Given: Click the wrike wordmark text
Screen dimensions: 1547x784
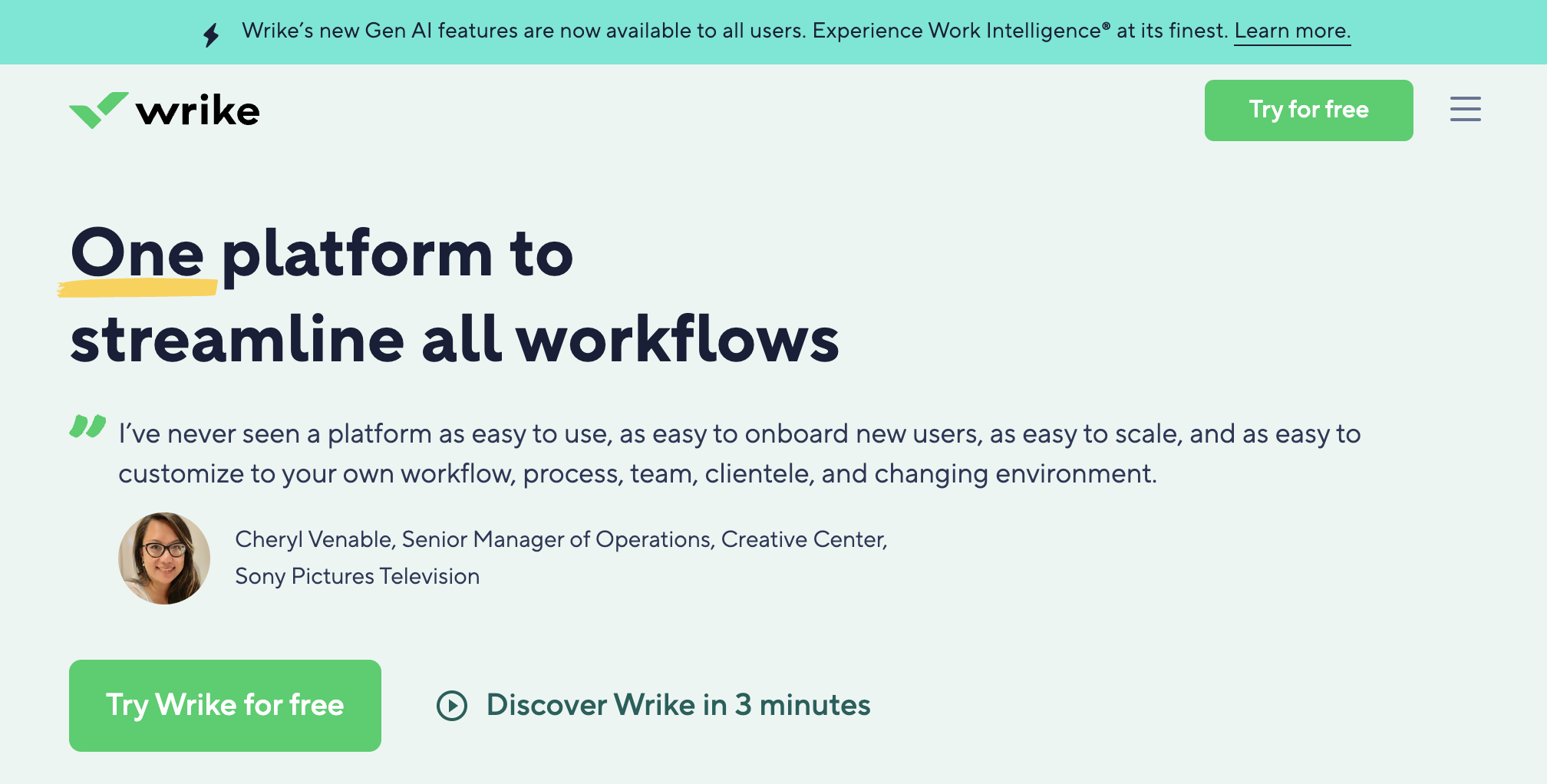Looking at the screenshot, I should (198, 111).
